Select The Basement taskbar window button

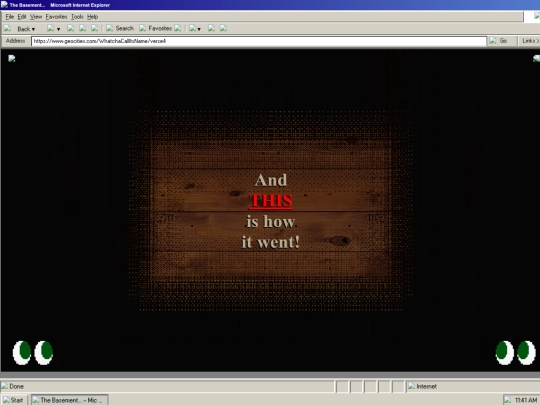tap(70, 400)
